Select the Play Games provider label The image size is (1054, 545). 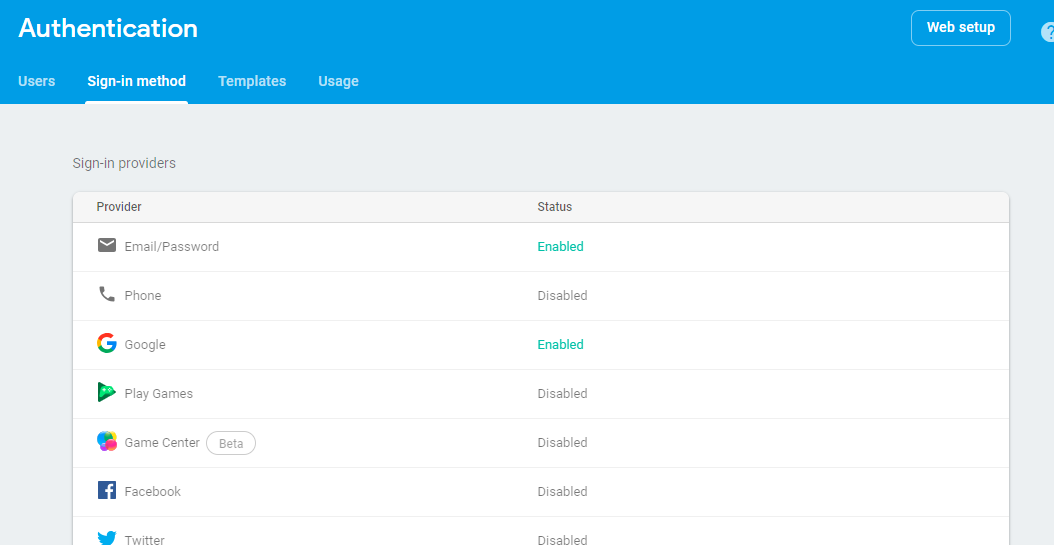pyautogui.click(x=159, y=394)
